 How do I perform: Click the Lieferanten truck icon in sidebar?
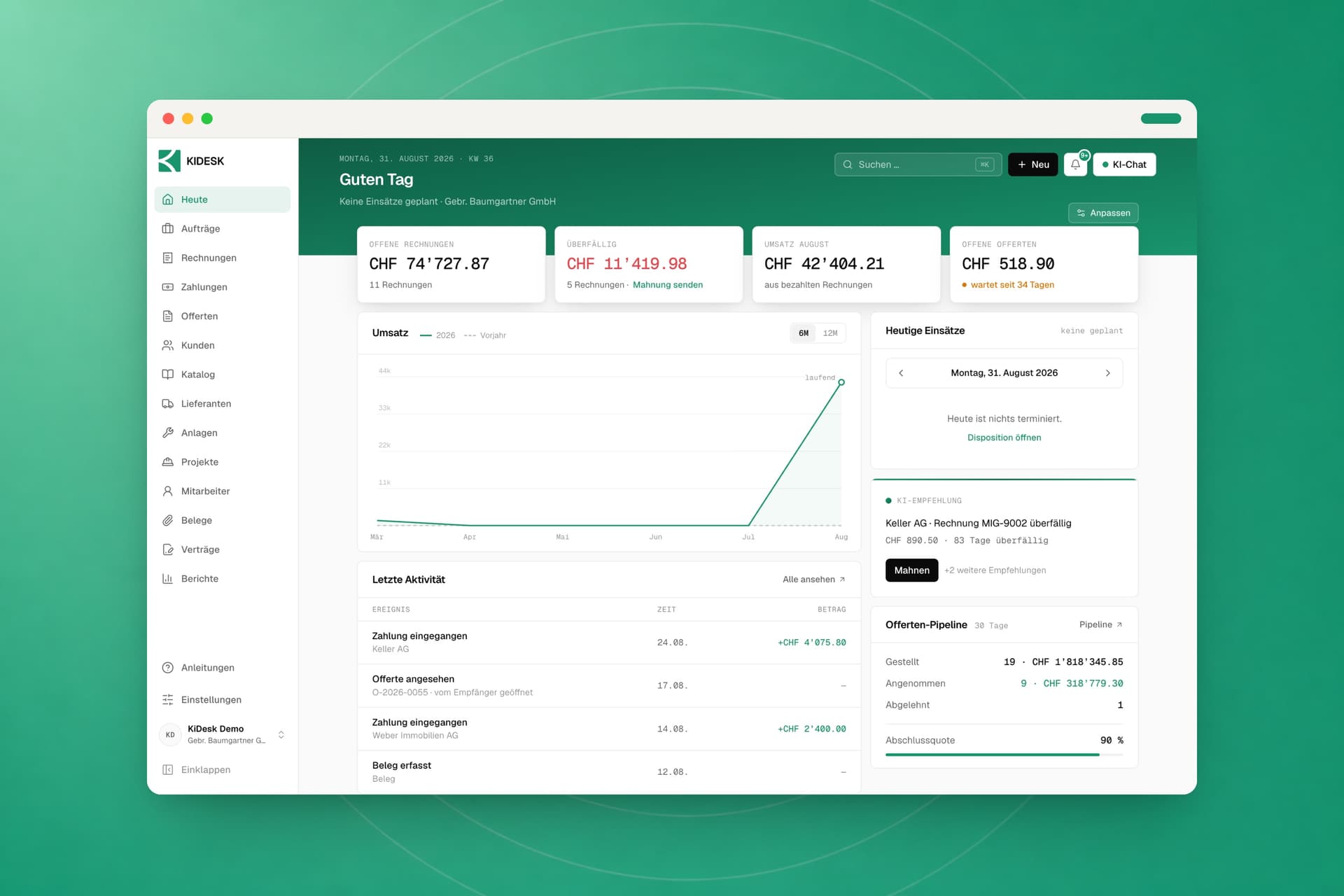click(x=167, y=403)
